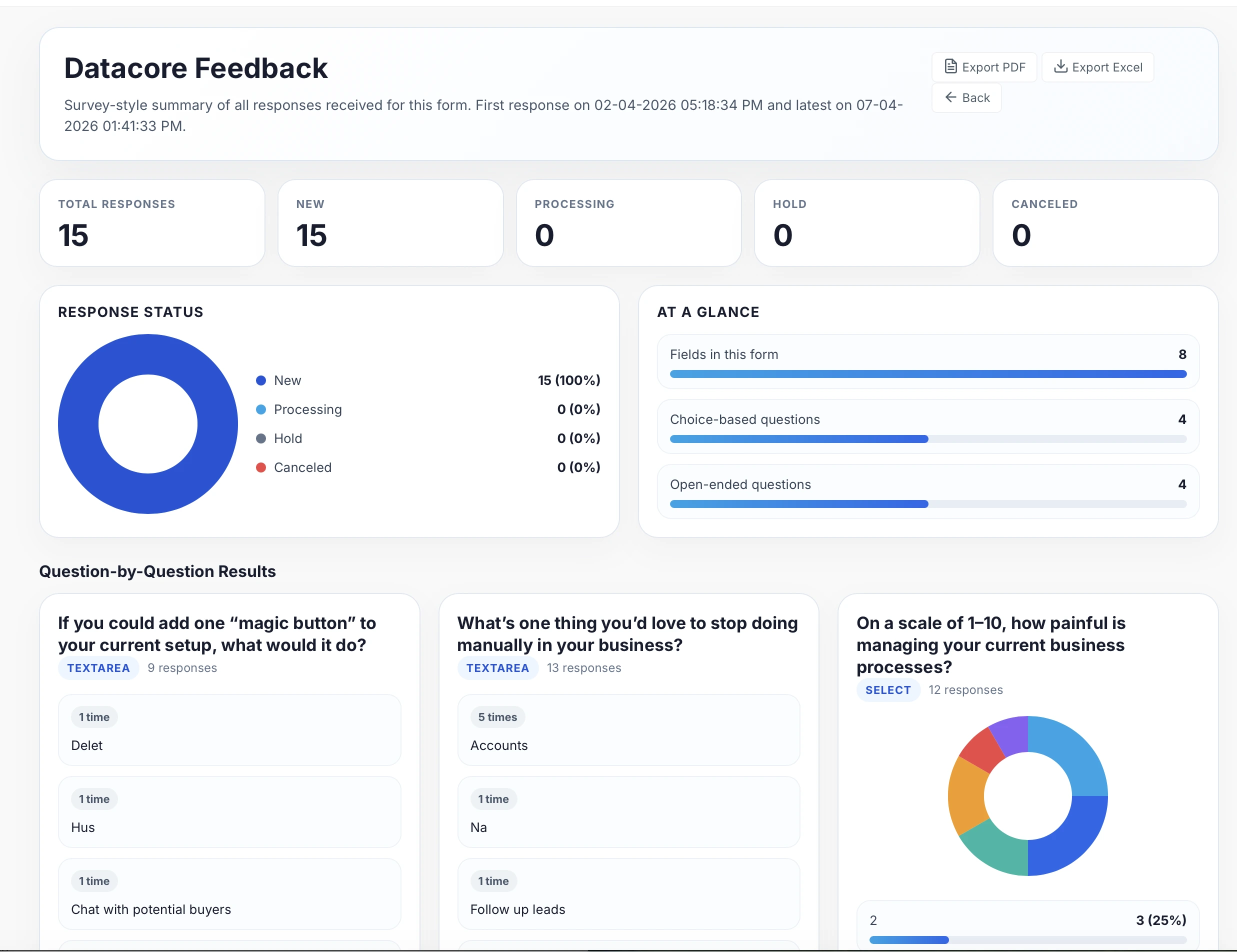Click the Export PDF document icon
The image size is (1237, 952).
coord(951,67)
